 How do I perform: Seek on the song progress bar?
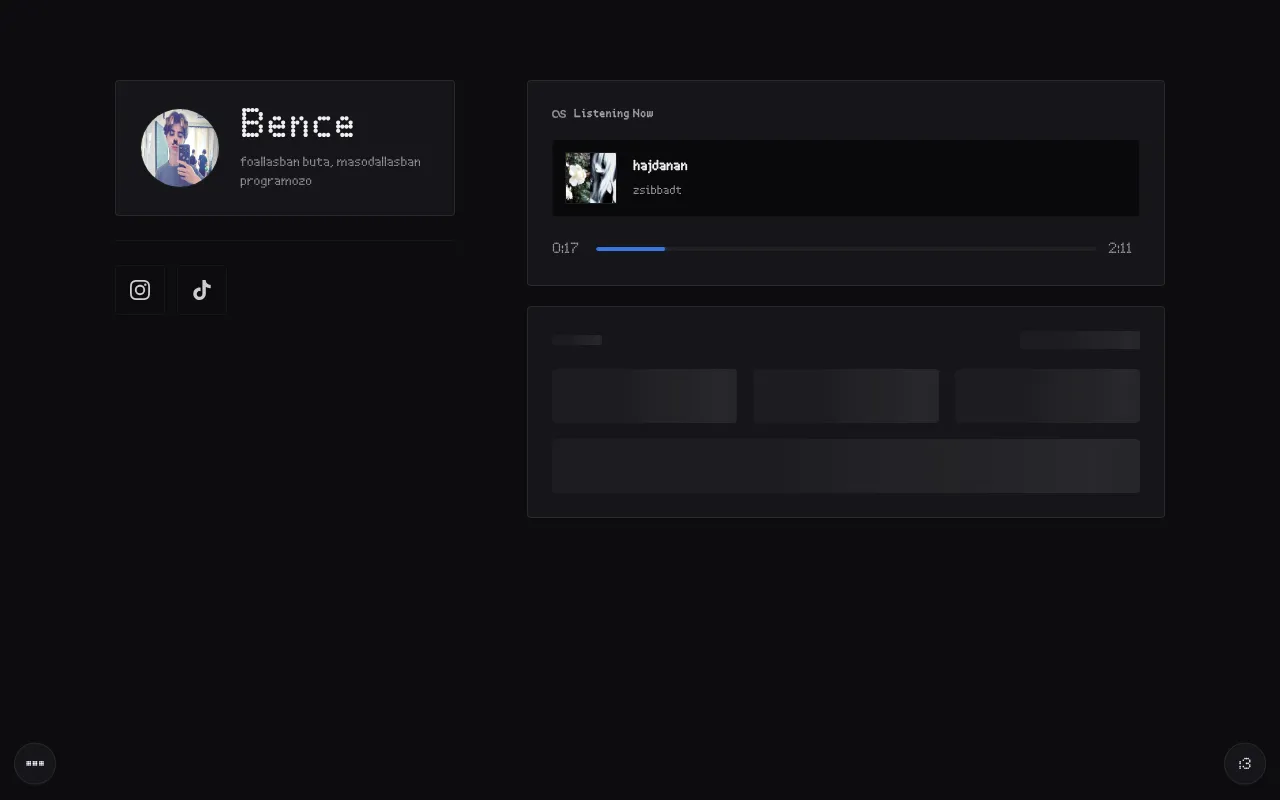tap(846, 248)
